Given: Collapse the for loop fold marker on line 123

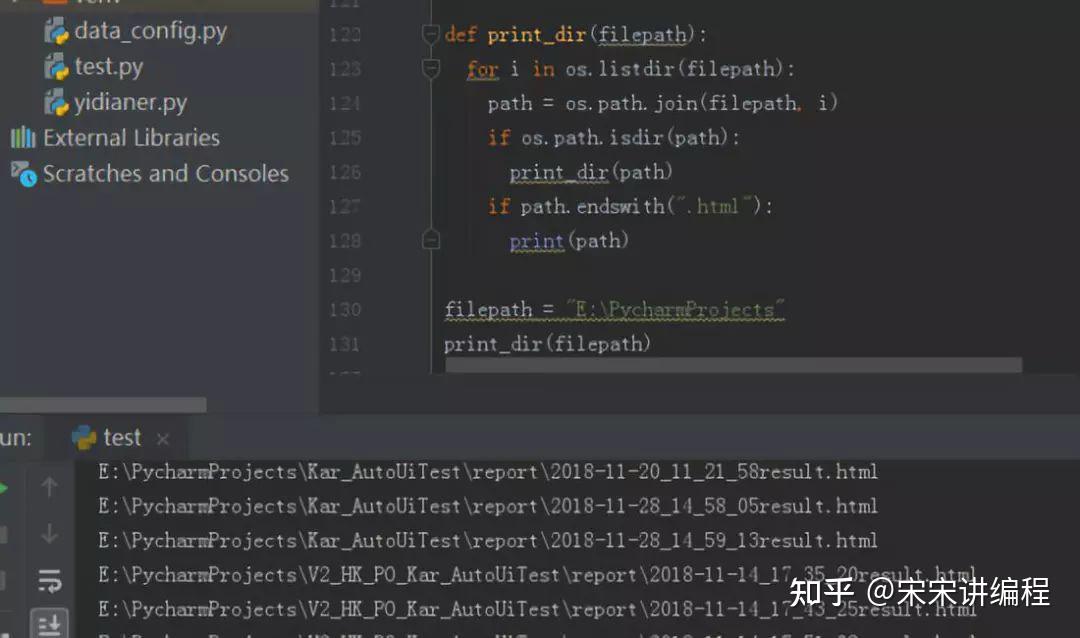Looking at the screenshot, I should coord(430,68).
